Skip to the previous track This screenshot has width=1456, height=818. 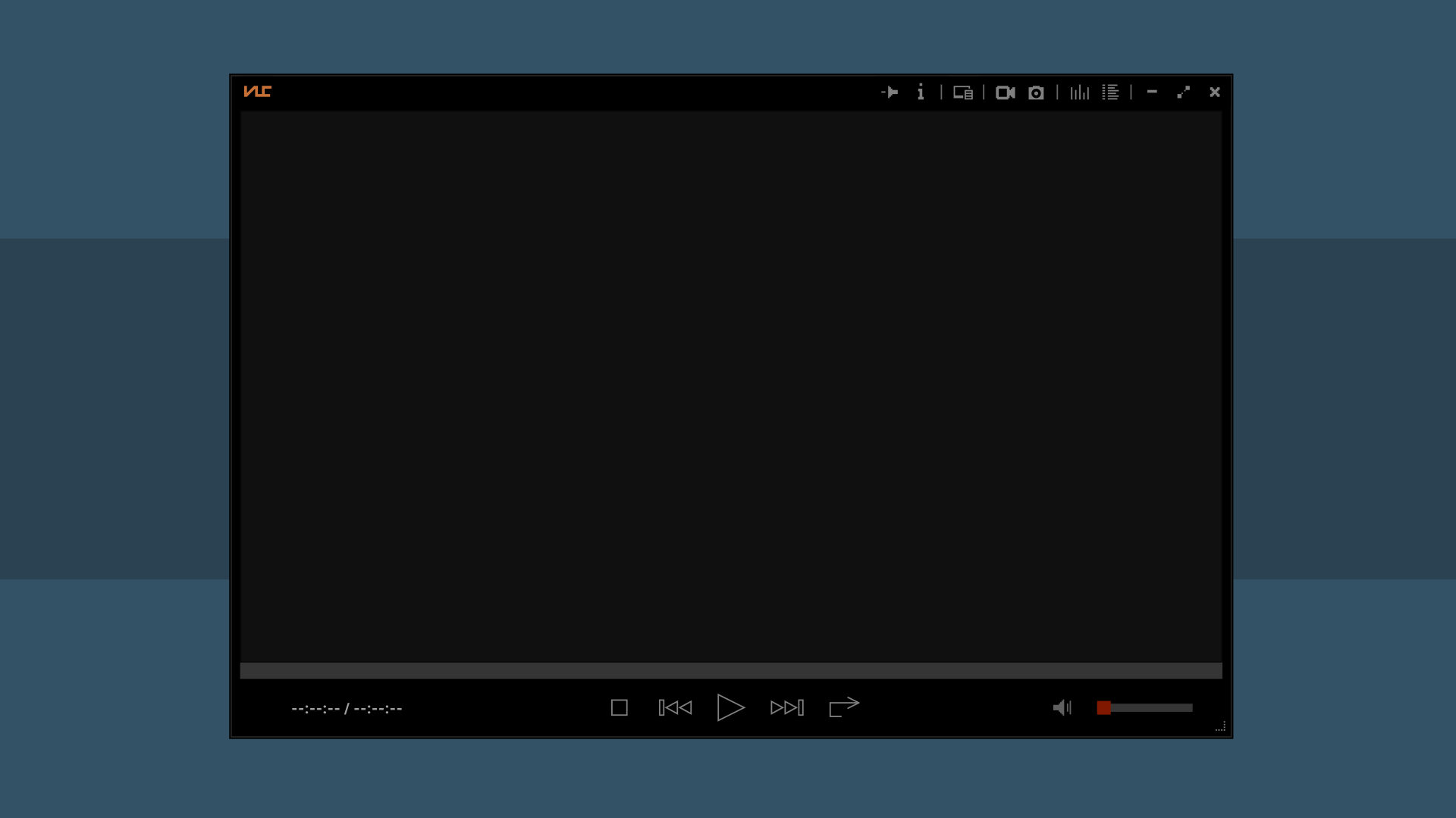point(674,707)
